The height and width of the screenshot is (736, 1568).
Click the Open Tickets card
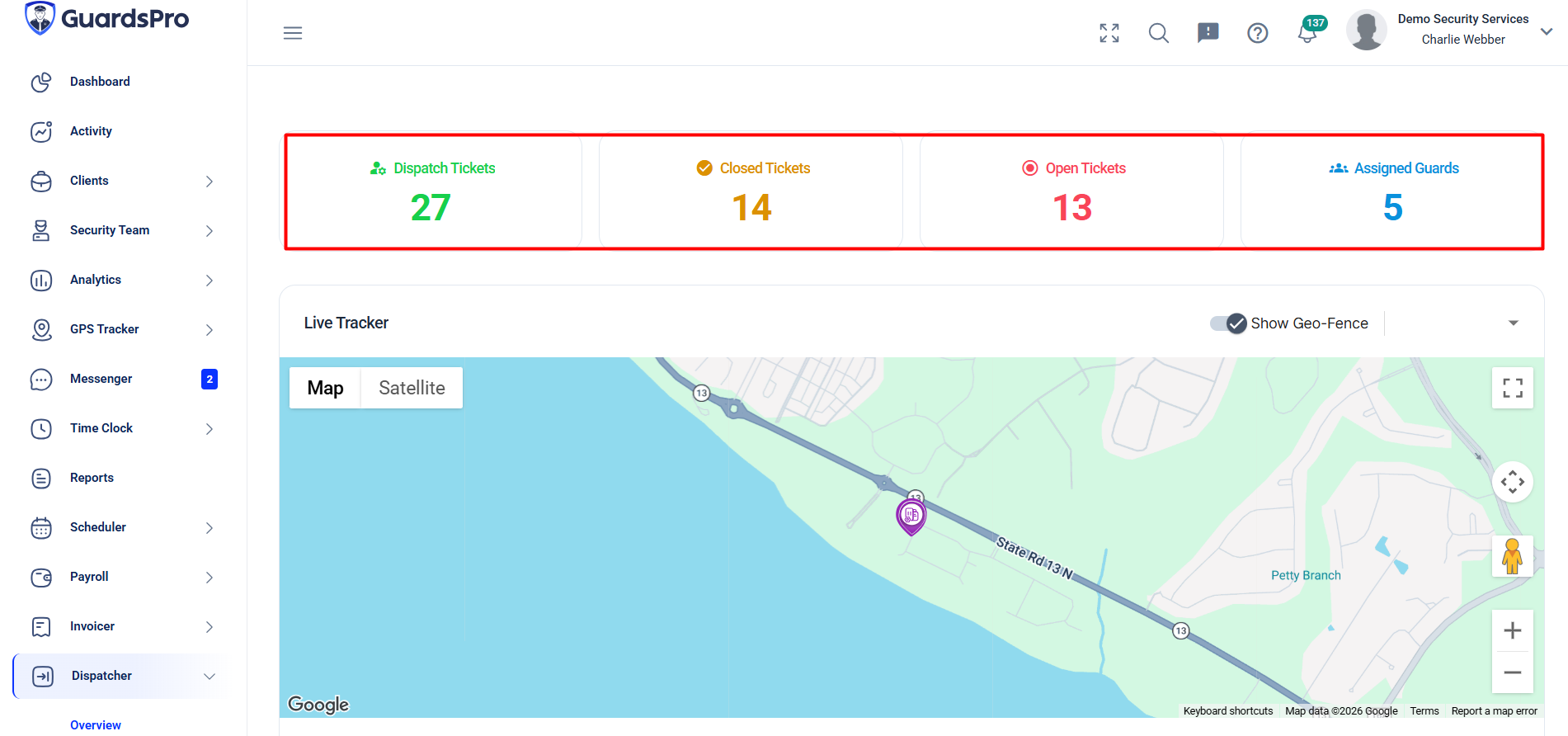tap(1071, 191)
